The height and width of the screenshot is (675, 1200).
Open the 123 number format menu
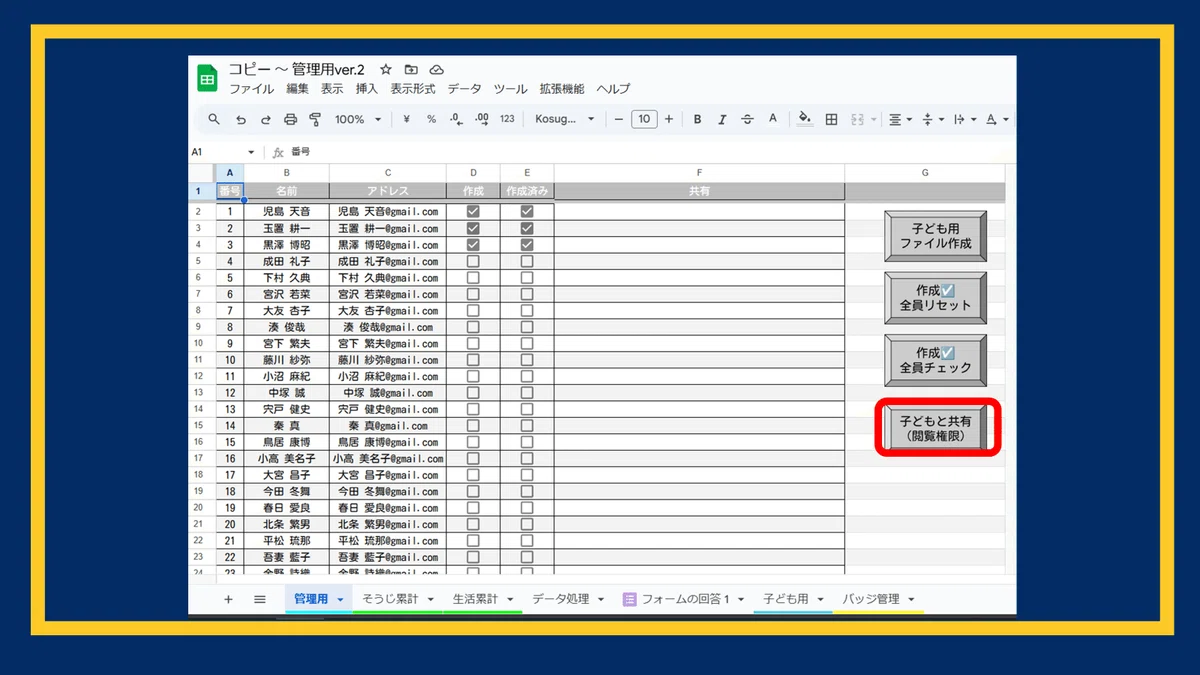pyautogui.click(x=507, y=119)
